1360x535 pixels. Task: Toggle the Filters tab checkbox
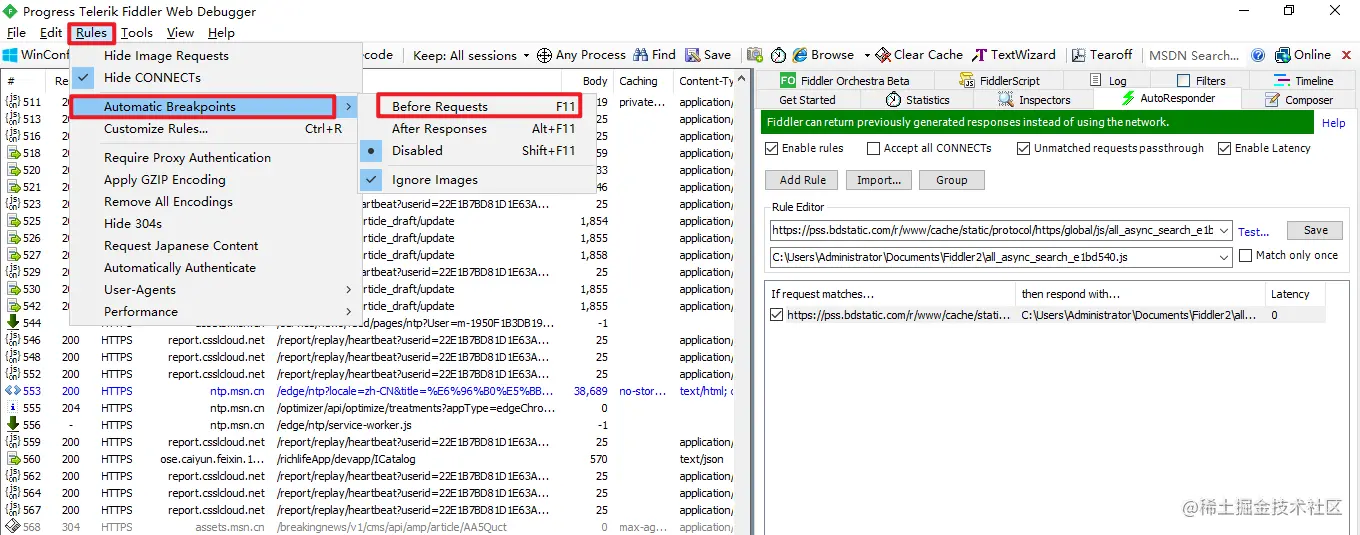click(x=1184, y=81)
